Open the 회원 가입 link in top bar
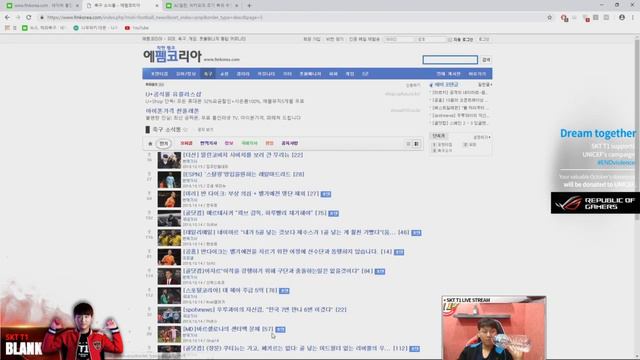This screenshot has width=640, height=360. pos(311,40)
